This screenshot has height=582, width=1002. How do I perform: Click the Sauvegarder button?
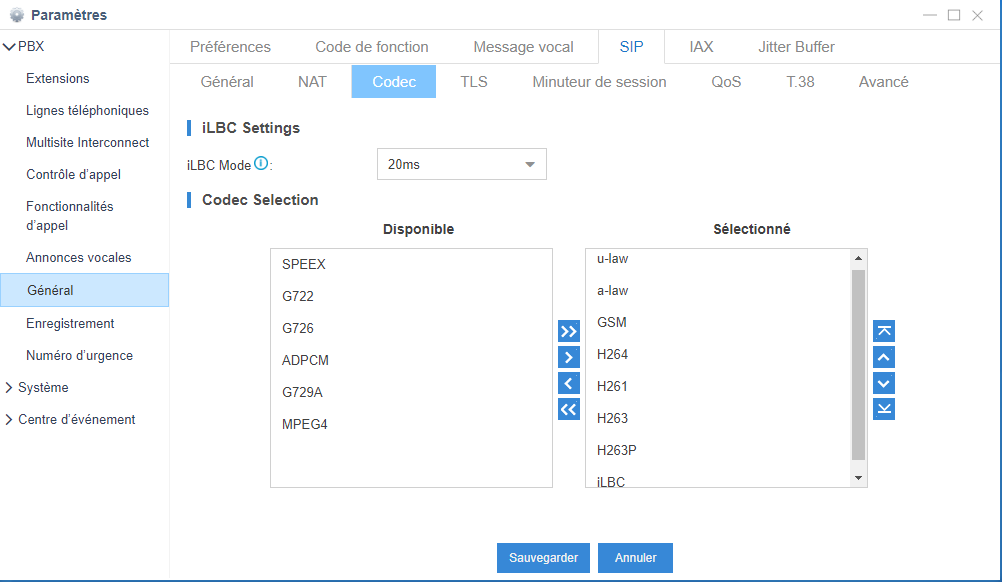543,558
